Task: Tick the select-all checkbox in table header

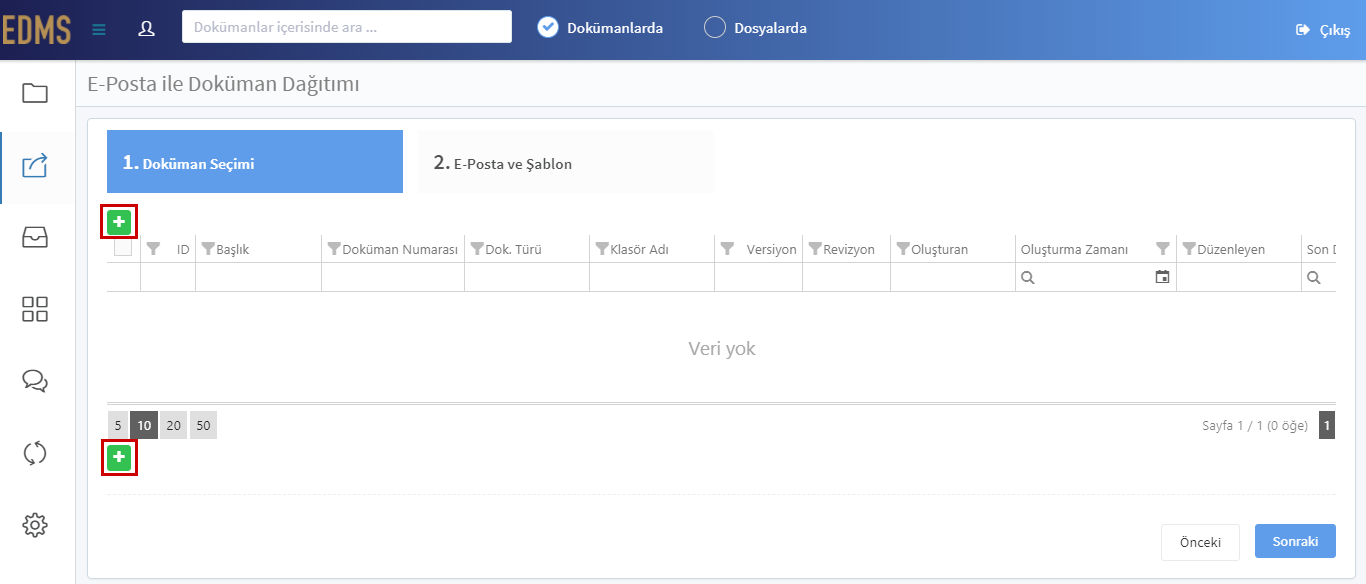Action: (123, 249)
